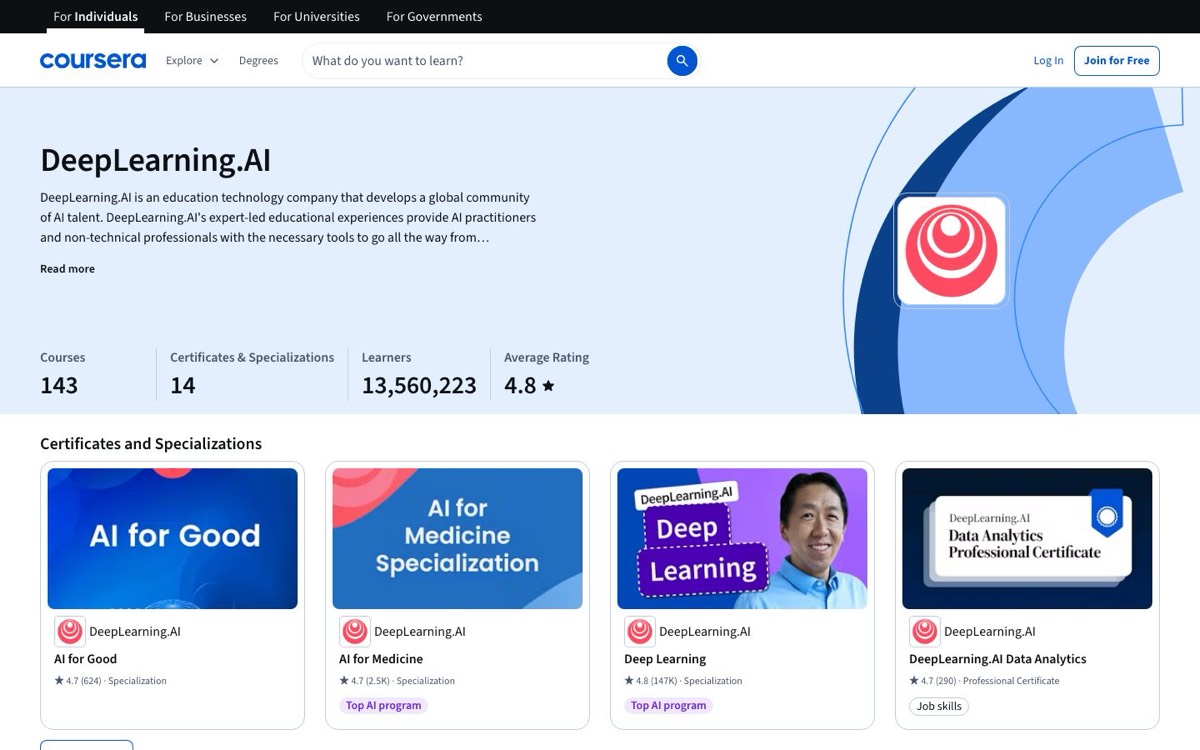The image size is (1200, 750).
Task: Click the large DeepLearning.AI logo in banner
Action: 951,250
